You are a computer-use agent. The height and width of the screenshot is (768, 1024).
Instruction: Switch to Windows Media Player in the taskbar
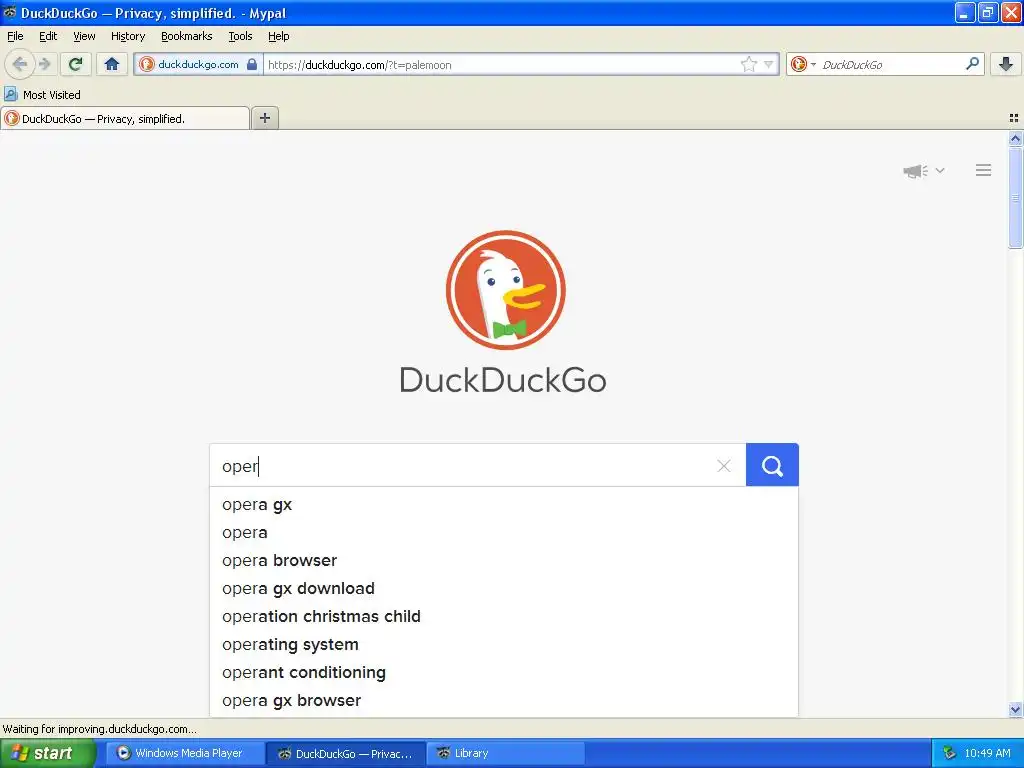tap(185, 753)
